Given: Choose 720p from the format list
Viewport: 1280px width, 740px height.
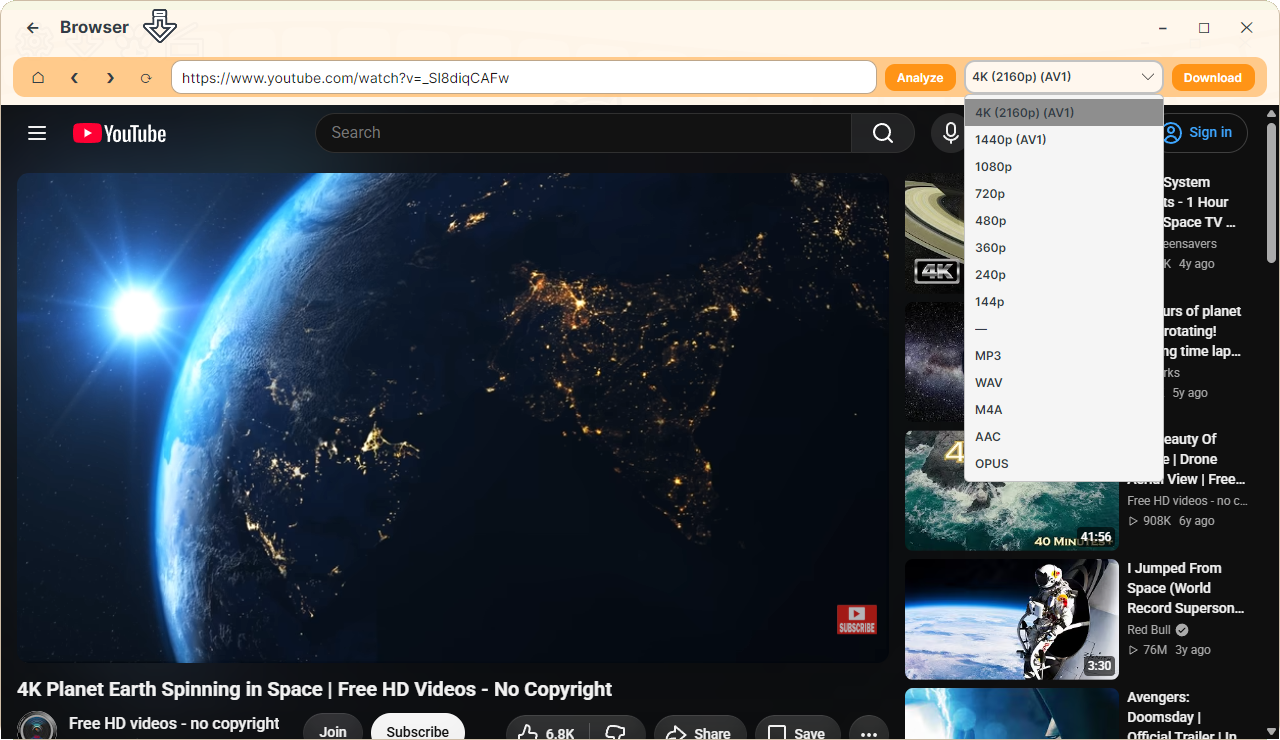Looking at the screenshot, I should click(1064, 193).
